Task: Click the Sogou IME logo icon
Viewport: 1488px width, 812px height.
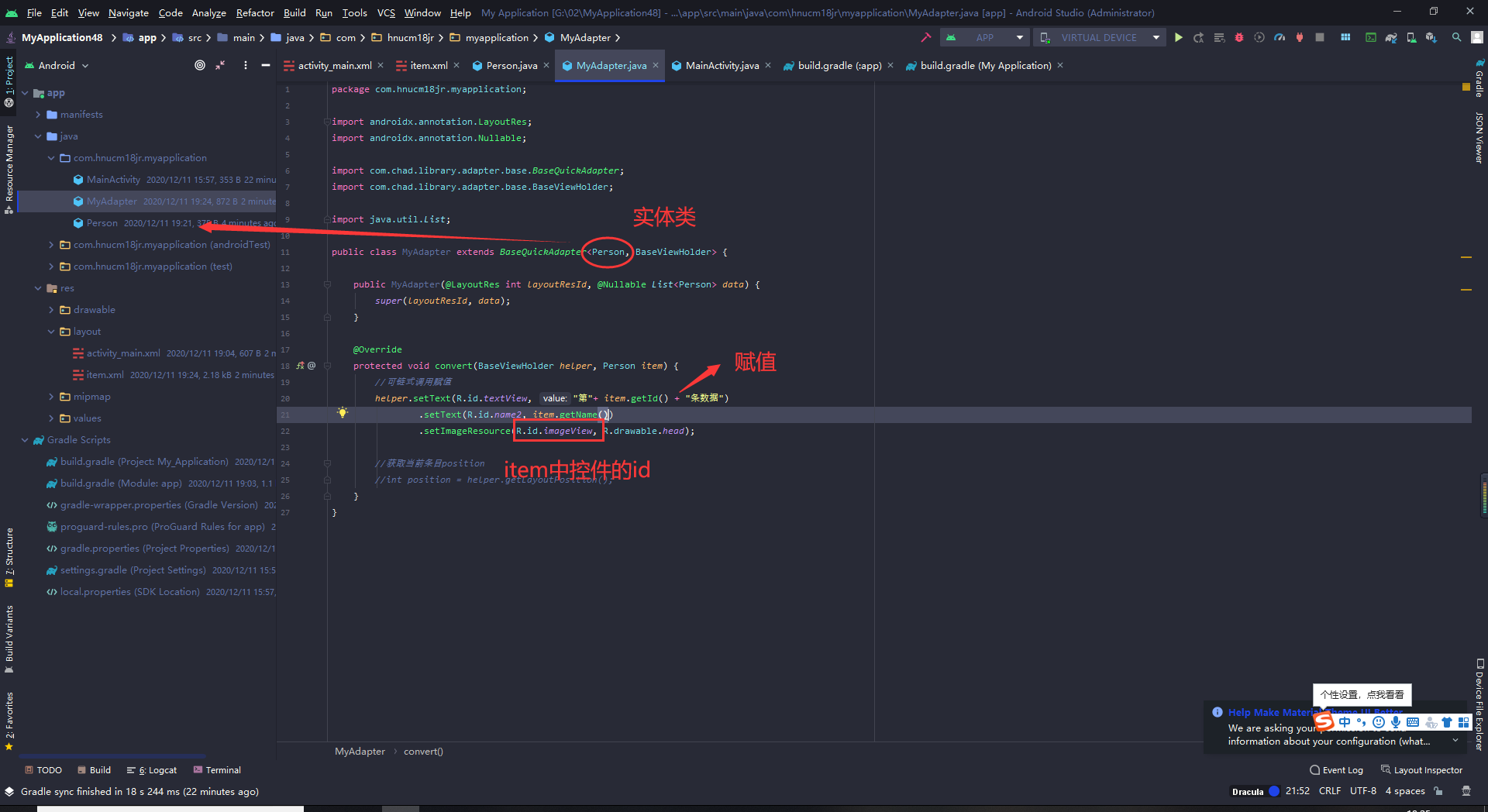Action: click(x=1324, y=722)
